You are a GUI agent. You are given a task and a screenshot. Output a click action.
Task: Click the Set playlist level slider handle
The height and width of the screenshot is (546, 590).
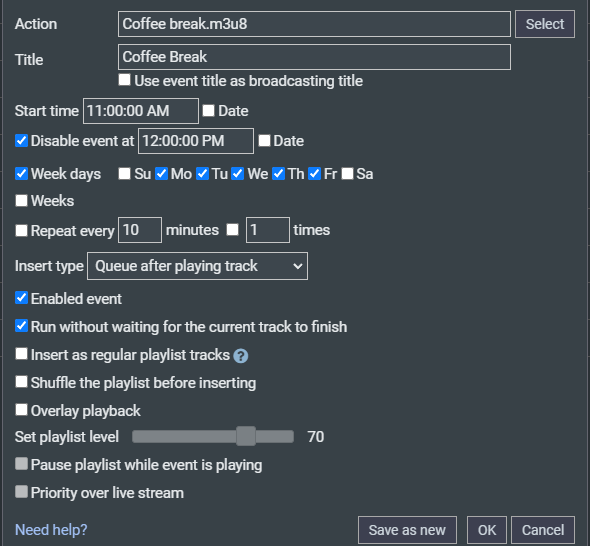(x=246, y=436)
